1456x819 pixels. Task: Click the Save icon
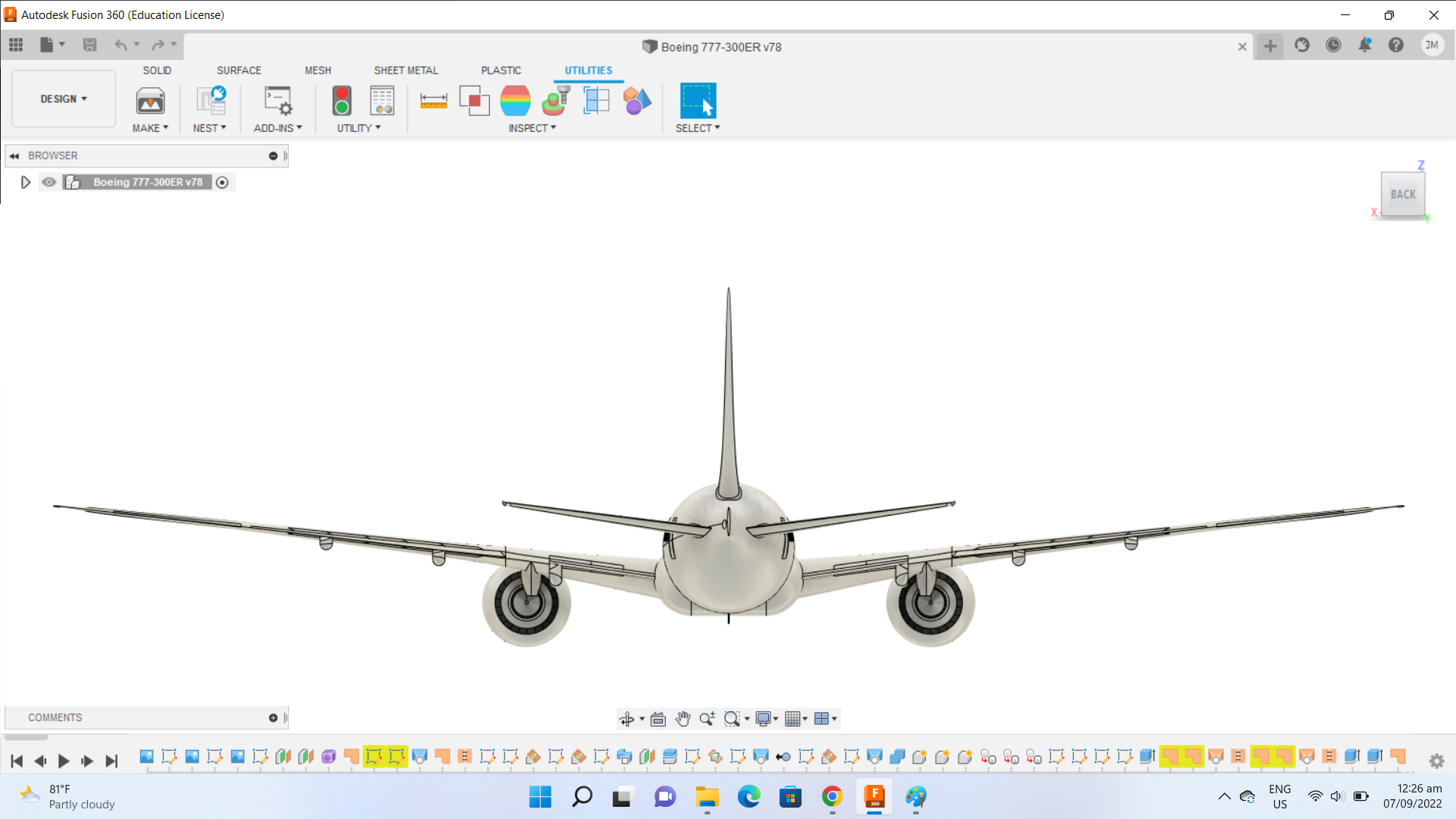(89, 45)
